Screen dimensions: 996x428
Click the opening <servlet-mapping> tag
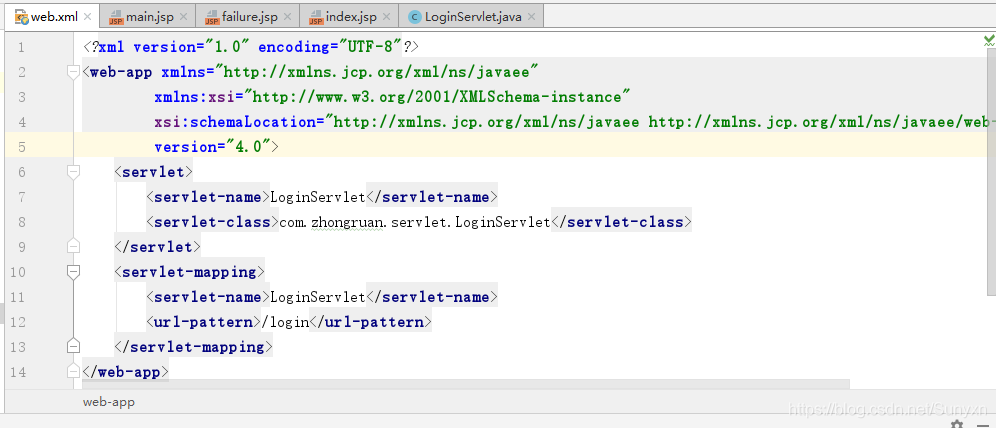pos(189,272)
